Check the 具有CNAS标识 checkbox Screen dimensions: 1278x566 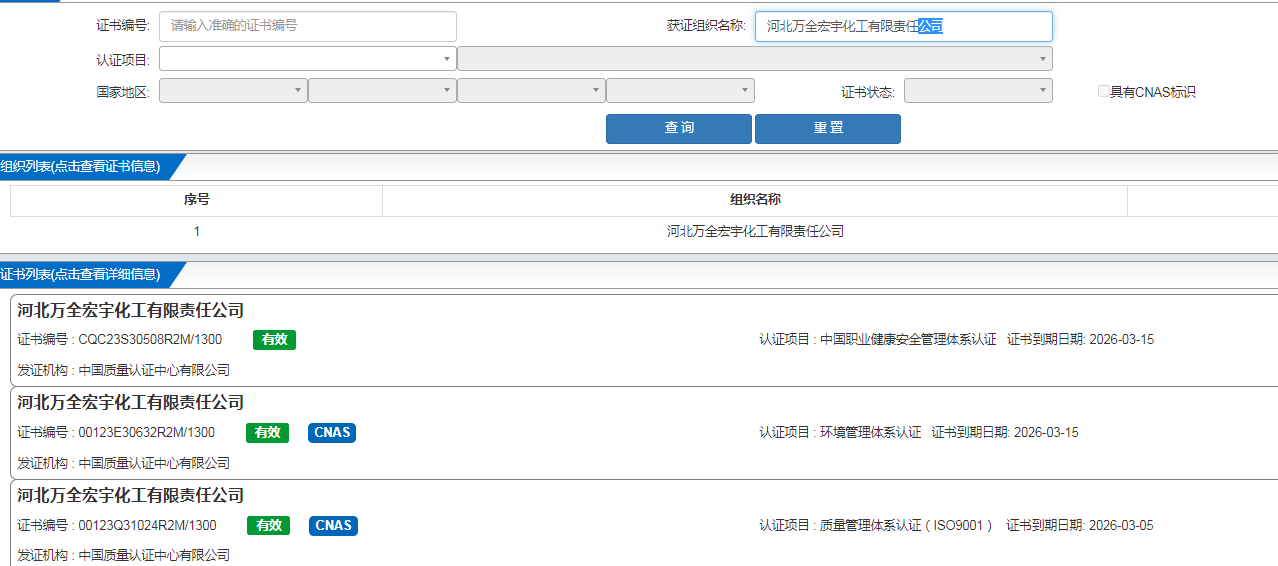point(1104,91)
